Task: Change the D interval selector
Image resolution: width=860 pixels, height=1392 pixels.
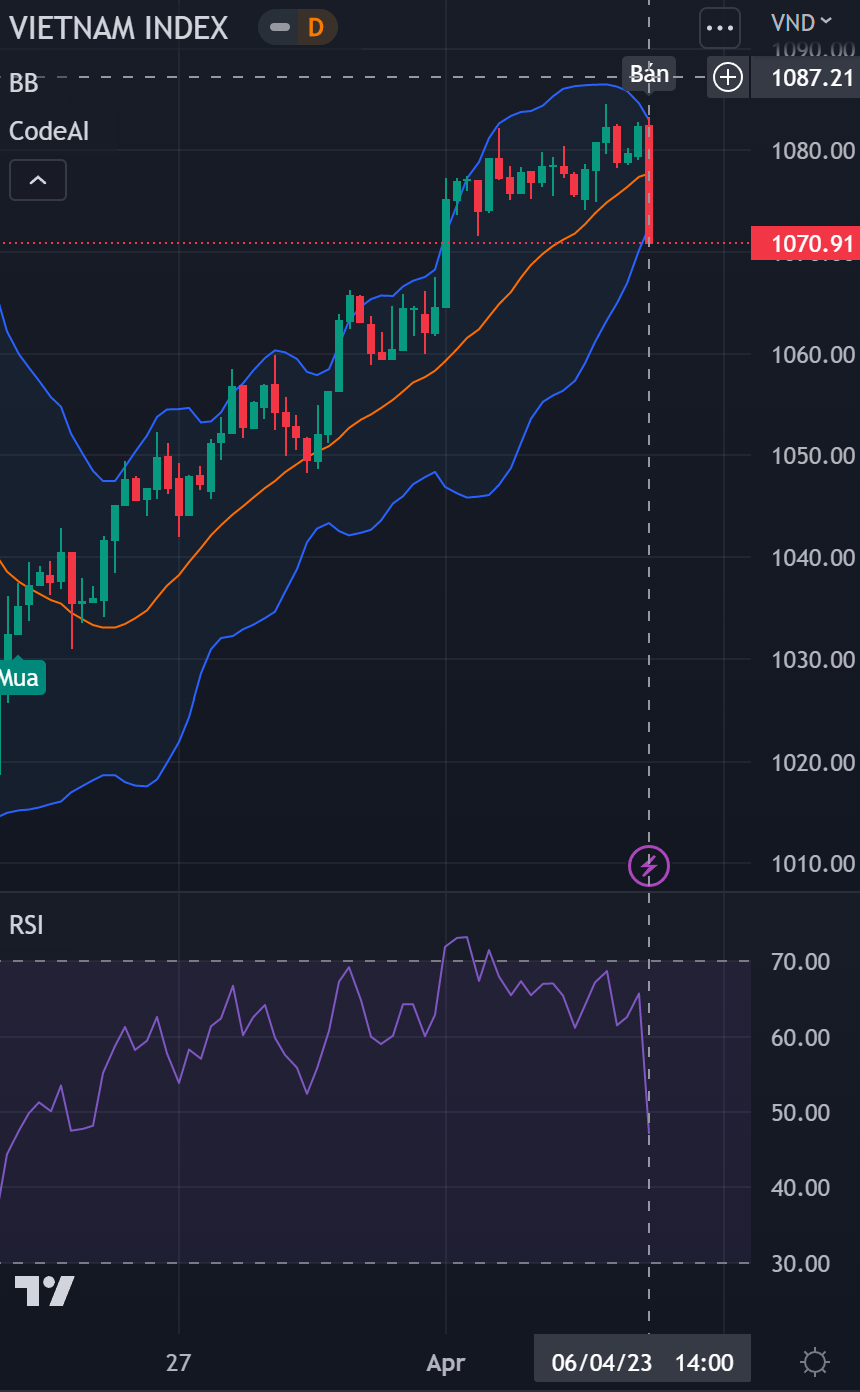Action: click(316, 27)
